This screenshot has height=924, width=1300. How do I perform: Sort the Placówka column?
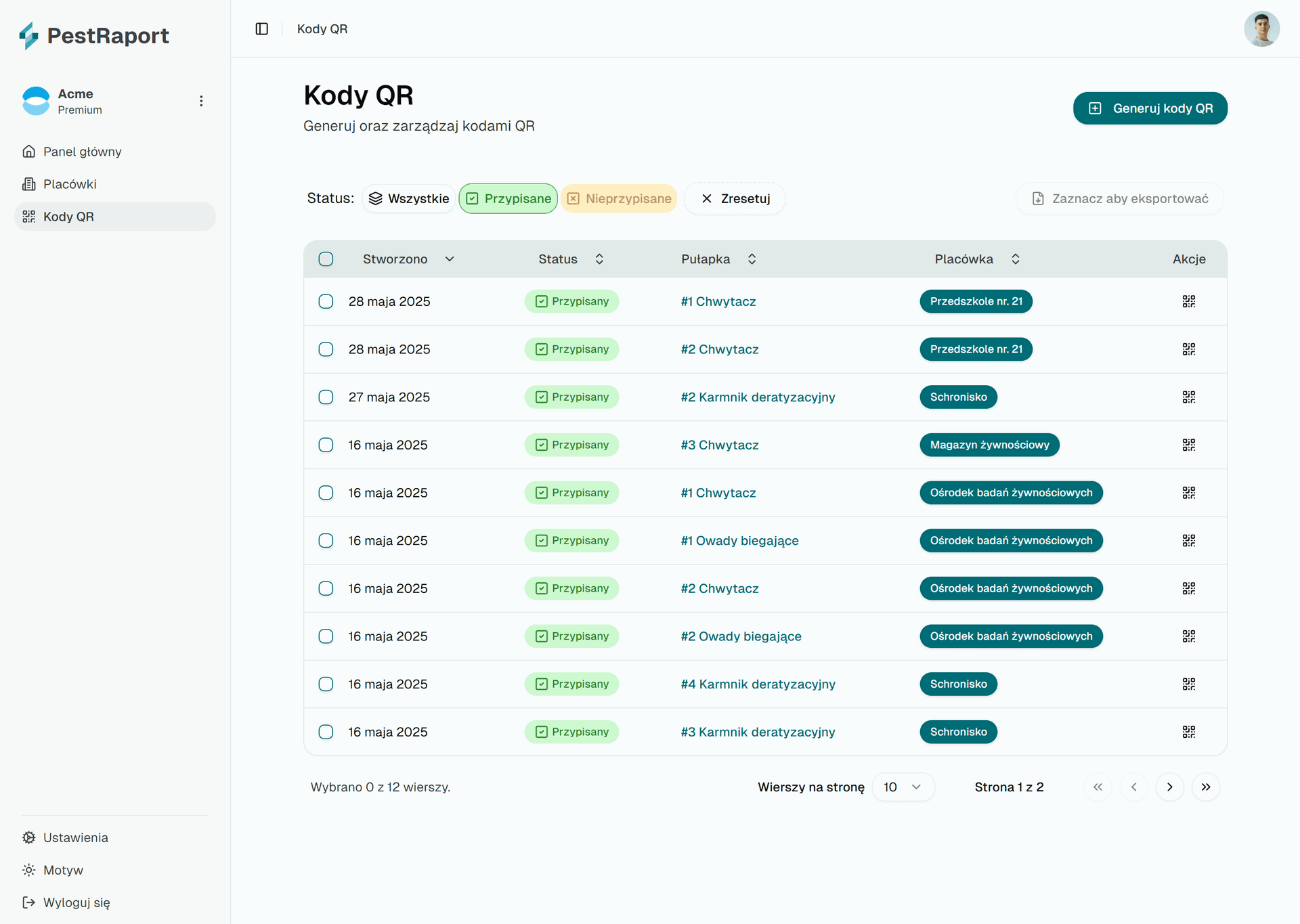[x=1015, y=259]
